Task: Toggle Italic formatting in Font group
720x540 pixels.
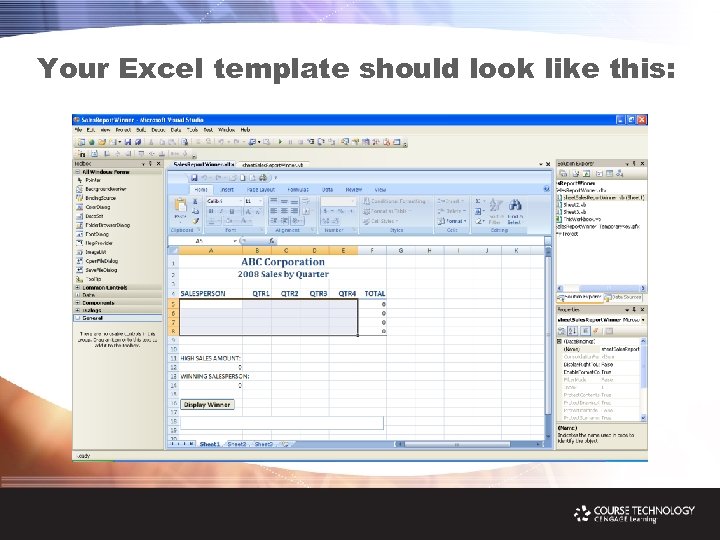Action: (221, 211)
